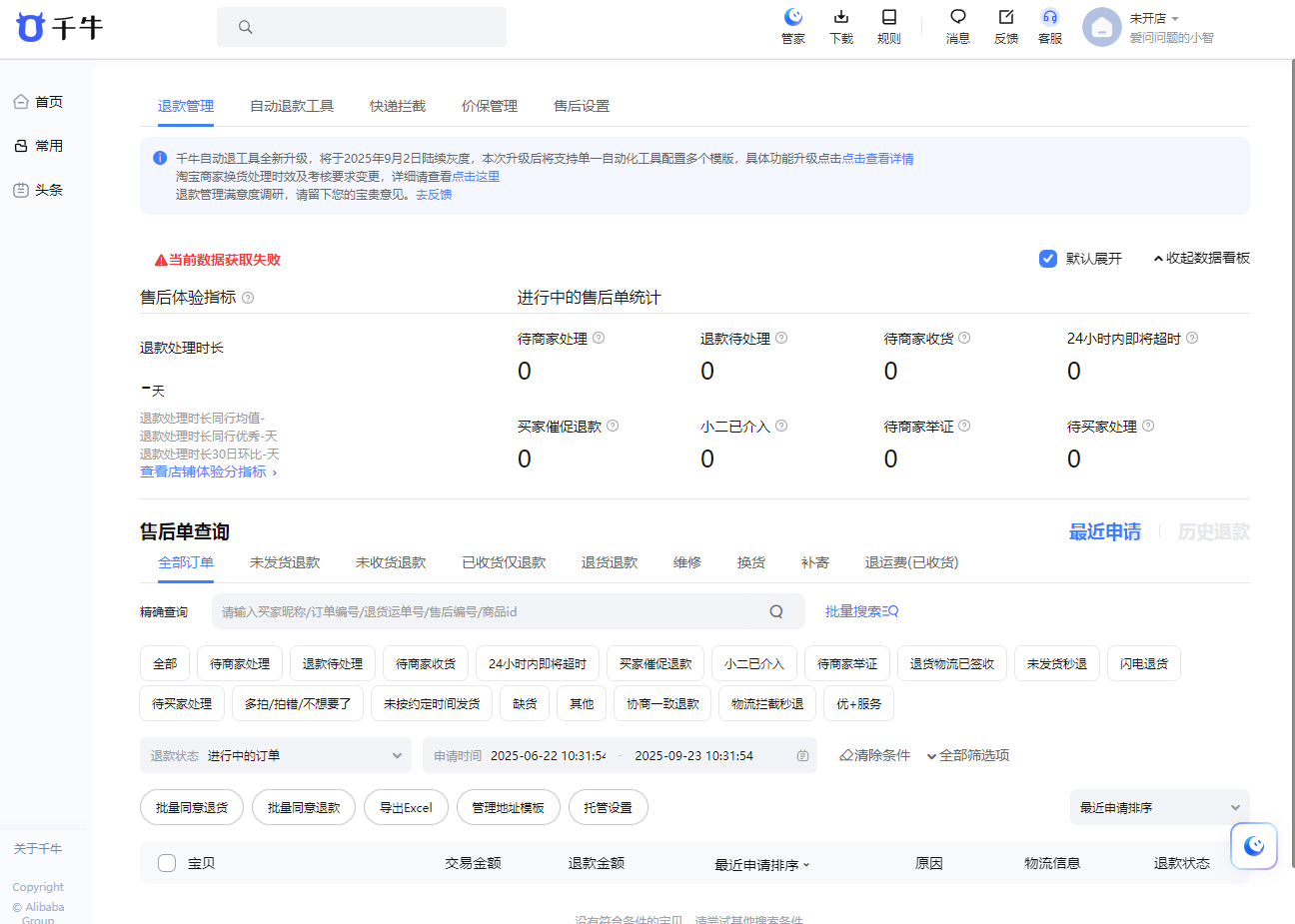Click the 精确查询 search input field
The image size is (1295, 924).
pos(509,611)
